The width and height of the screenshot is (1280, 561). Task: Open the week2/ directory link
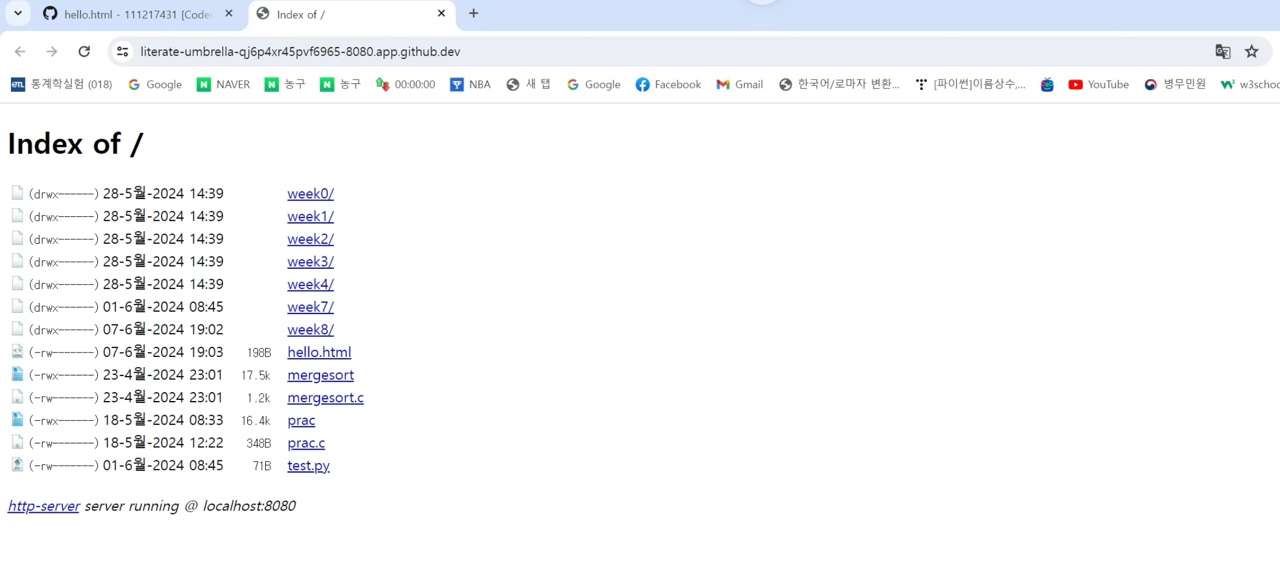310,239
